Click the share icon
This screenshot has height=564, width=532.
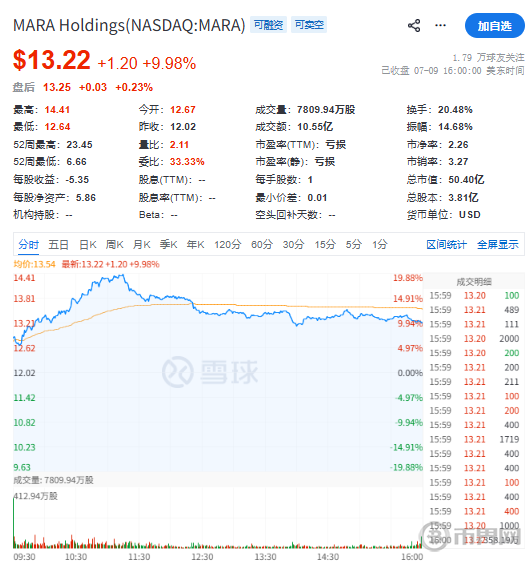(x=414, y=26)
